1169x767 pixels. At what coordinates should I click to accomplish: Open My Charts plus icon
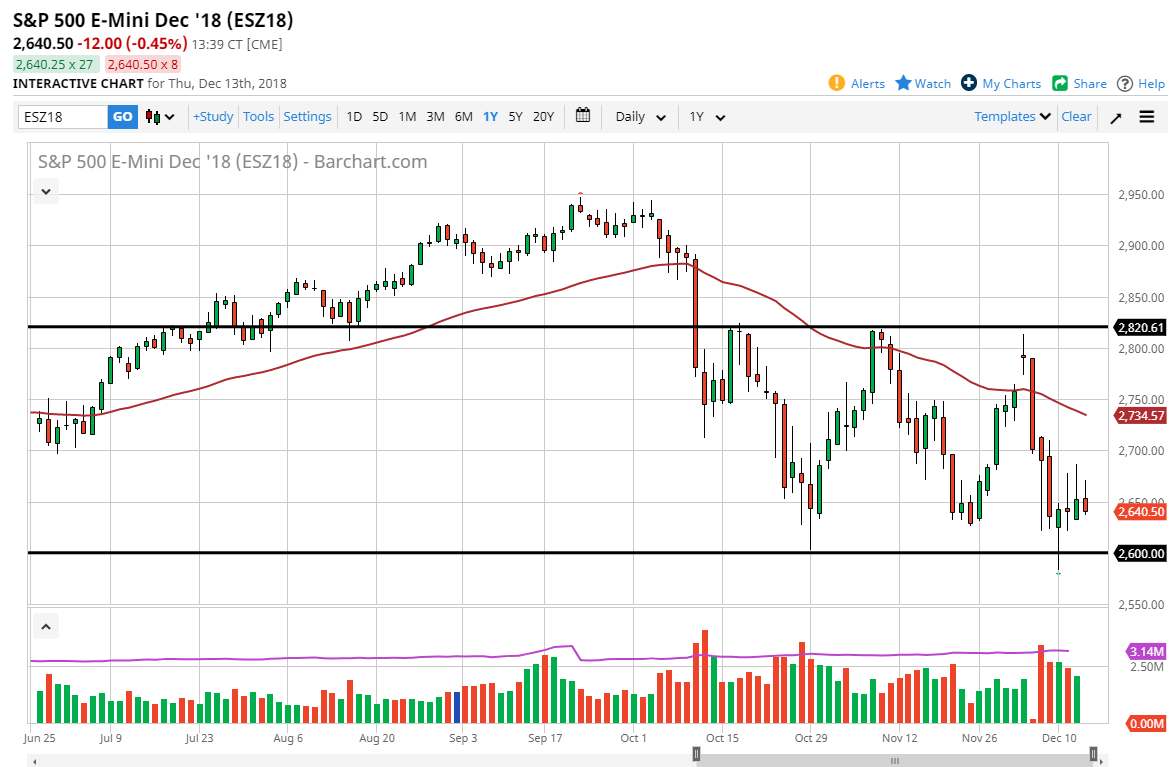point(968,83)
